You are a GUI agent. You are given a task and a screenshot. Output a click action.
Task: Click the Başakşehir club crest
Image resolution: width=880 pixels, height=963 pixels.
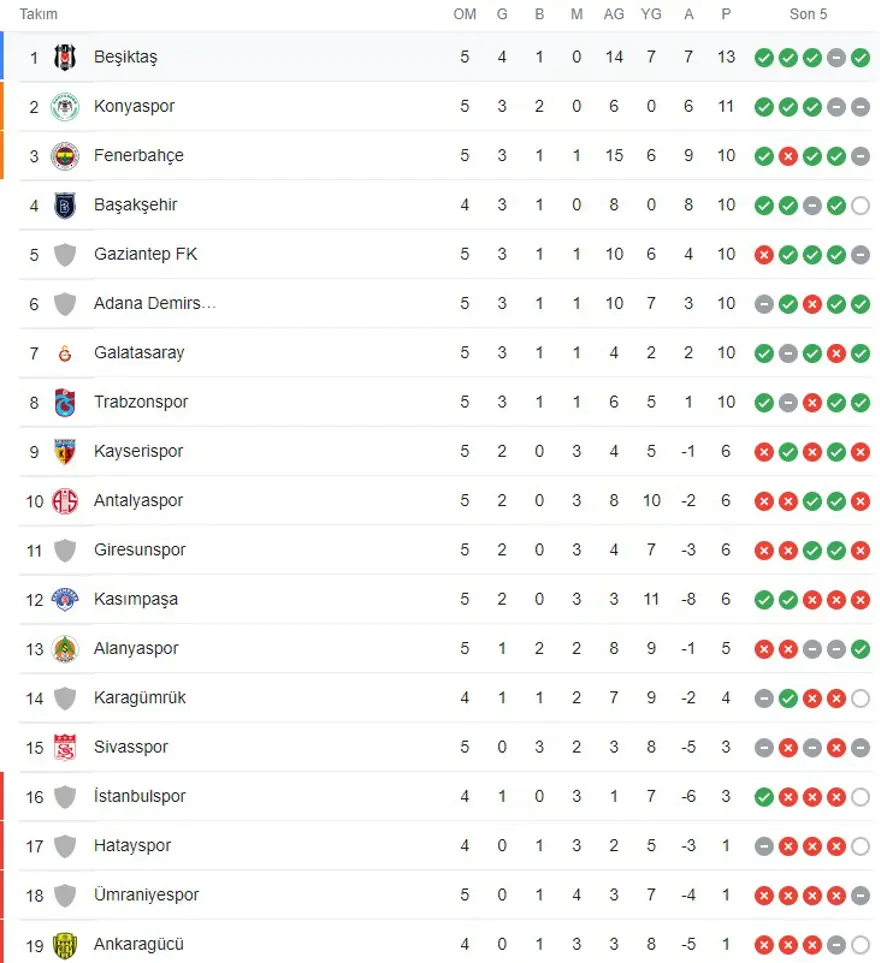pyautogui.click(x=65, y=205)
